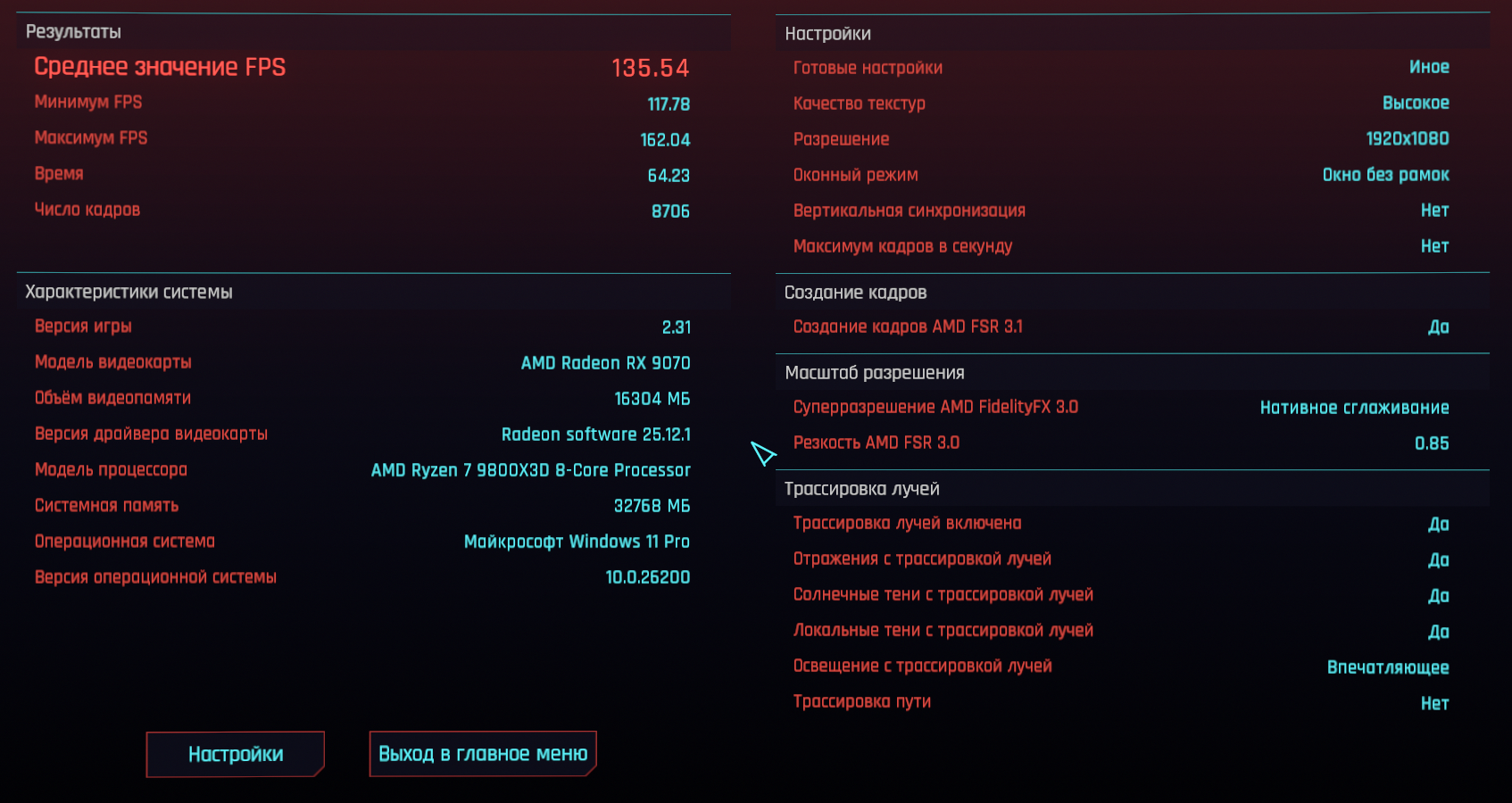Click the Версия операционной системы label
This screenshot has width=1512, height=803.
pos(155,576)
